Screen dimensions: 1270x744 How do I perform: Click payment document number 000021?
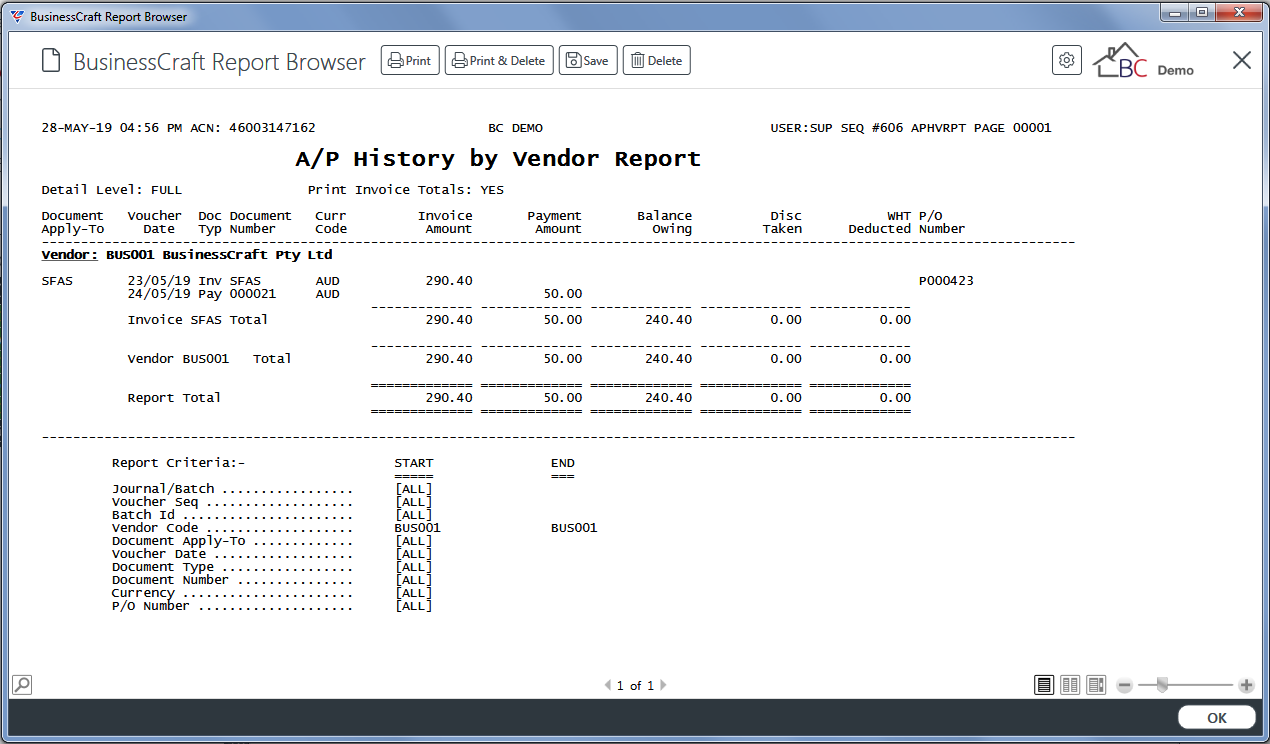(253, 294)
